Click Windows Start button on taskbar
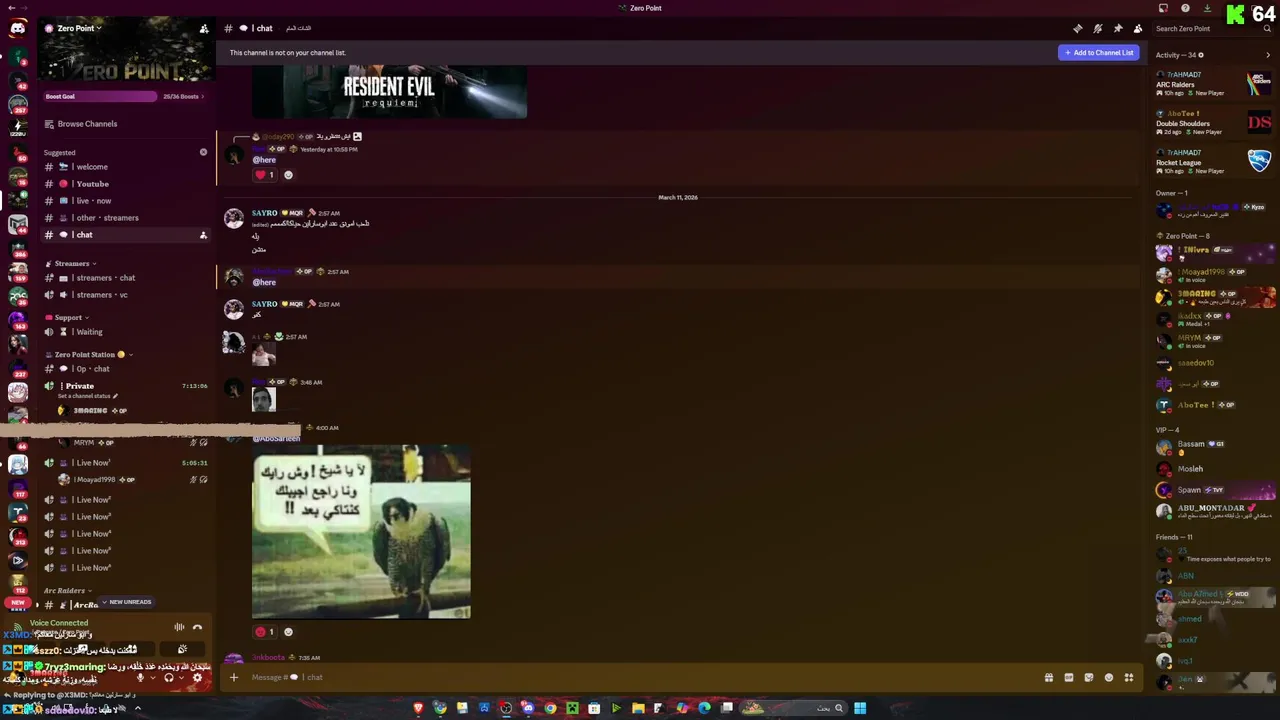 pyautogui.click(x=860, y=708)
